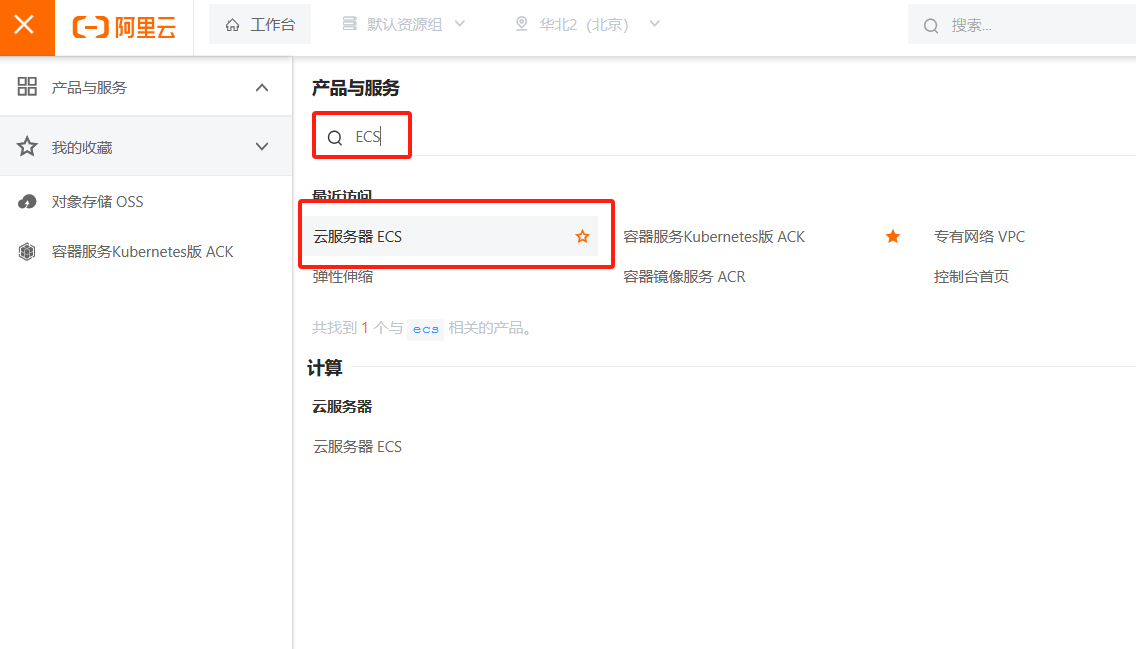Expand the 我的收藏 chevron

pyautogui.click(x=262, y=146)
